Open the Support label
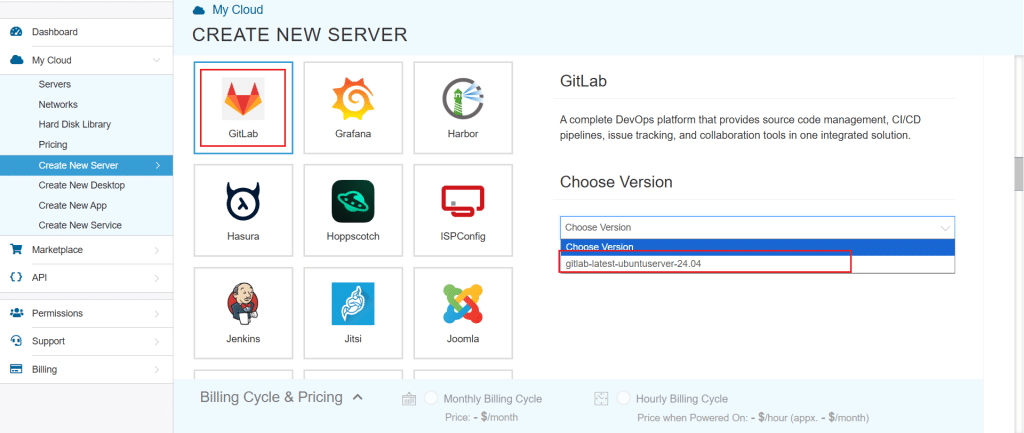Screen dimensions: 1024x433 coord(48,341)
